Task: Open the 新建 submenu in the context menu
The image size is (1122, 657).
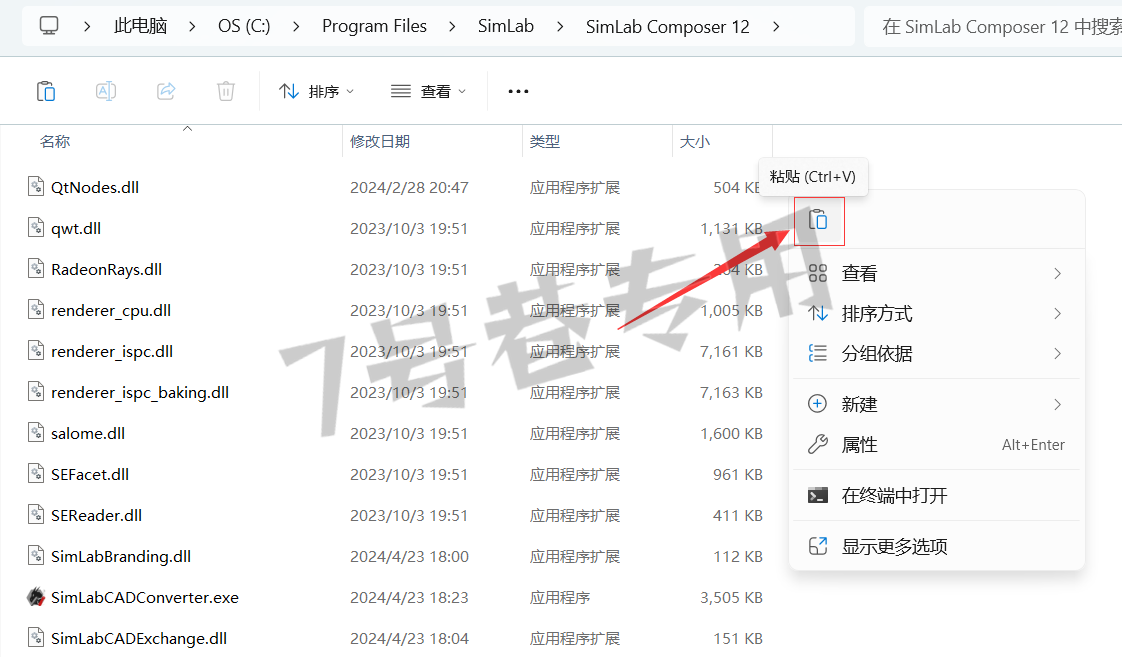Action: (937, 404)
